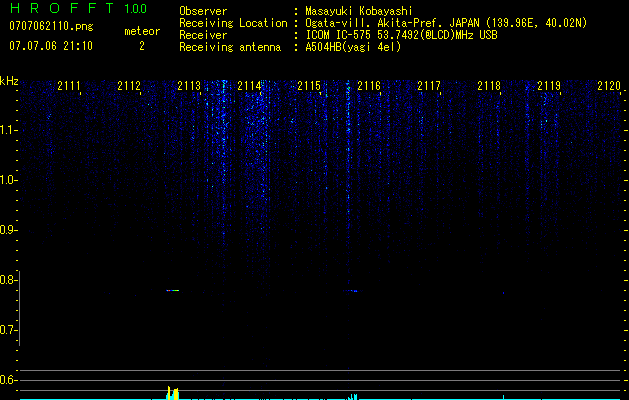The width and height of the screenshot is (629, 400).
Task: Click the kHz axis unit label
Action: (9, 81)
